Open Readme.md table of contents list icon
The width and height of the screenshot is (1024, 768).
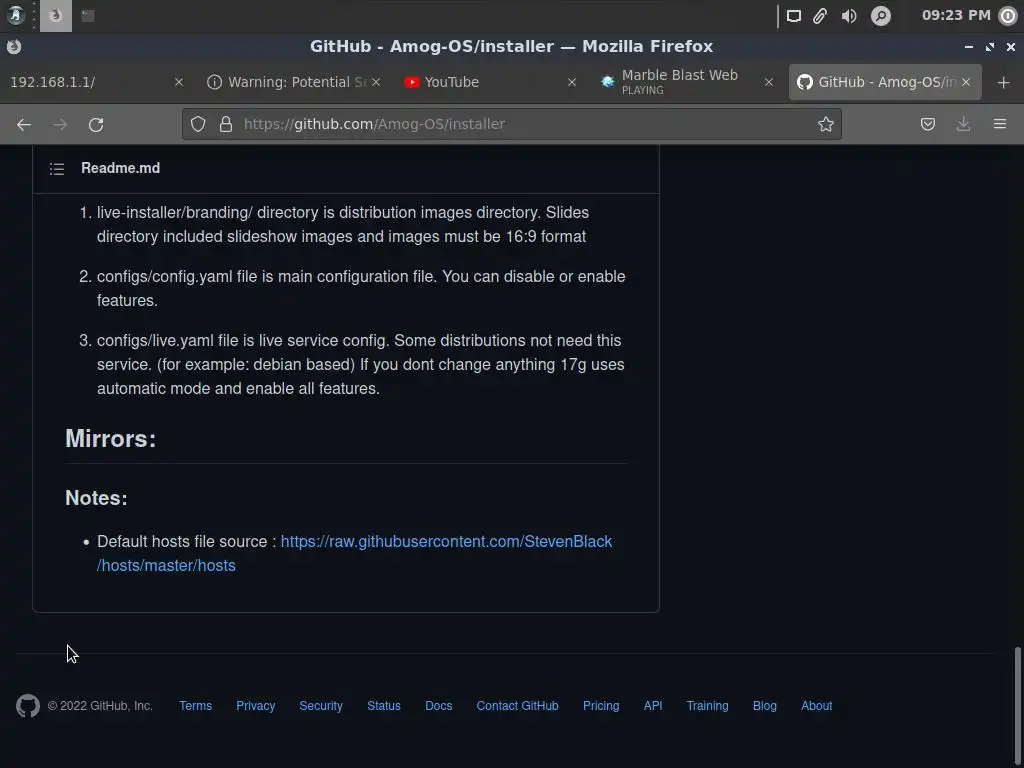(57, 168)
